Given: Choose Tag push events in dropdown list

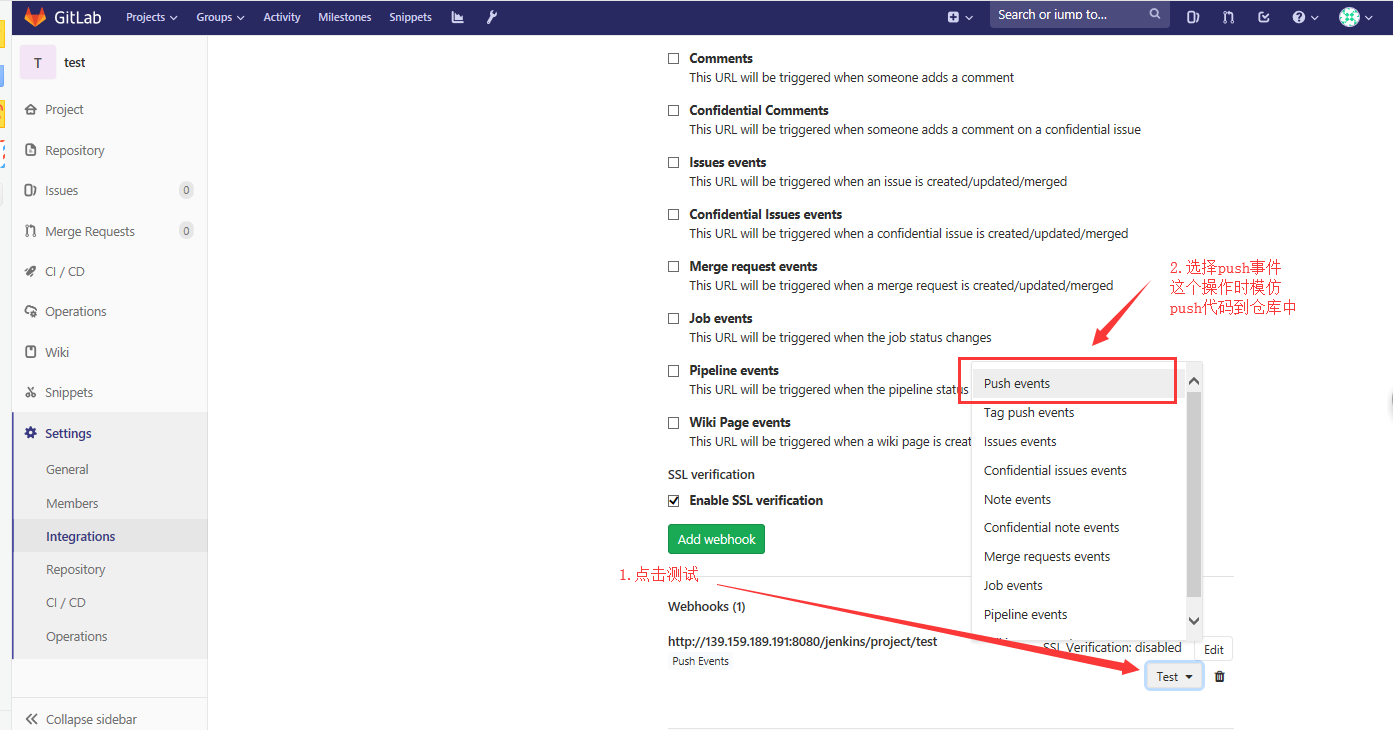Looking at the screenshot, I should [1029, 413].
